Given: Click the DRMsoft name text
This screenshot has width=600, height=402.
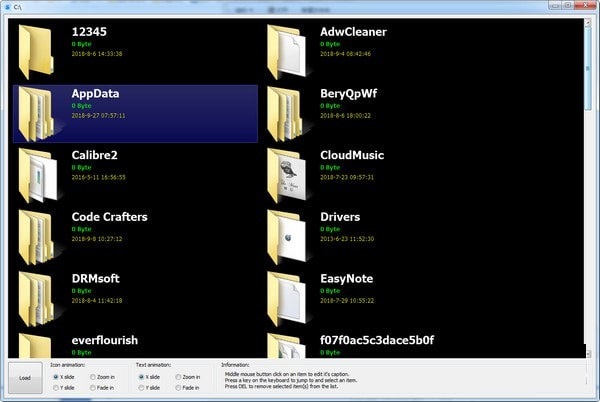Looking at the screenshot, I should coord(96,278).
